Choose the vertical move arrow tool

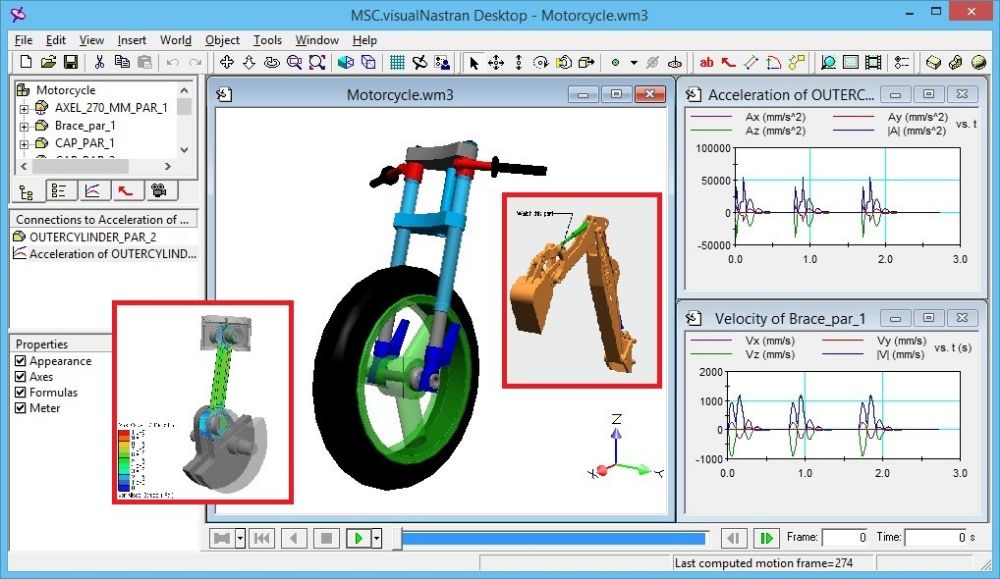coord(518,62)
